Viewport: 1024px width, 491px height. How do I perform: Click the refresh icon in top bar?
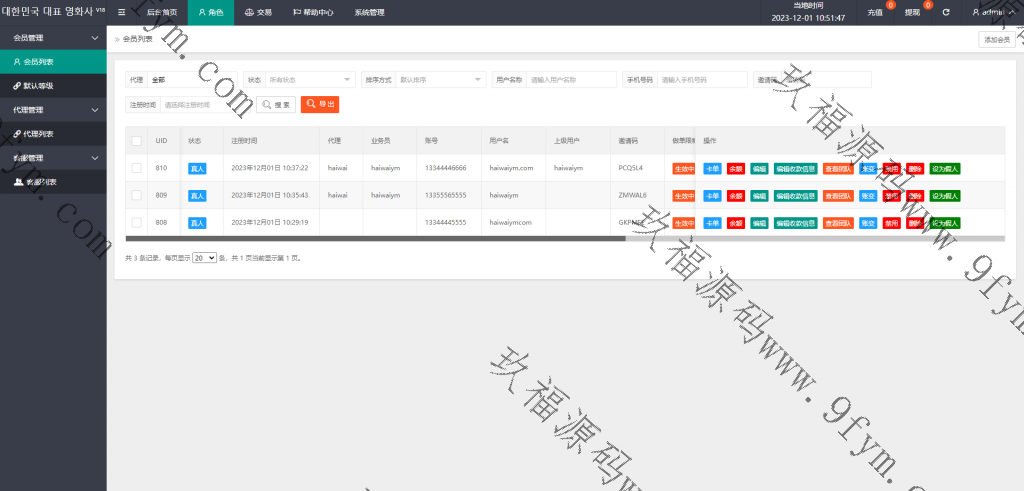946,13
